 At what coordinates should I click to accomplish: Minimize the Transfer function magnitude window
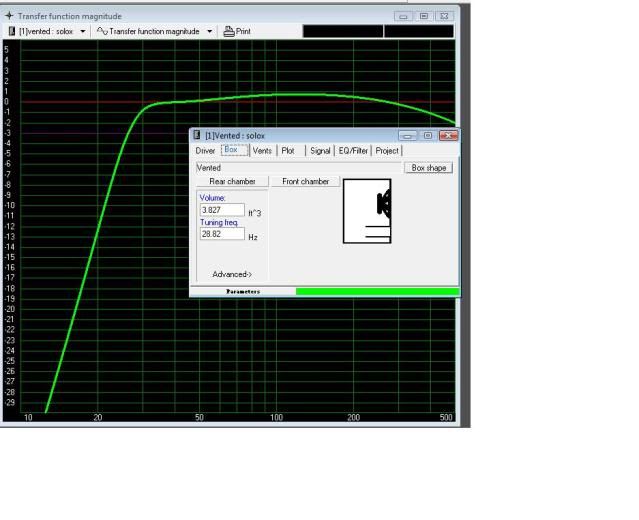pyautogui.click(x=403, y=16)
